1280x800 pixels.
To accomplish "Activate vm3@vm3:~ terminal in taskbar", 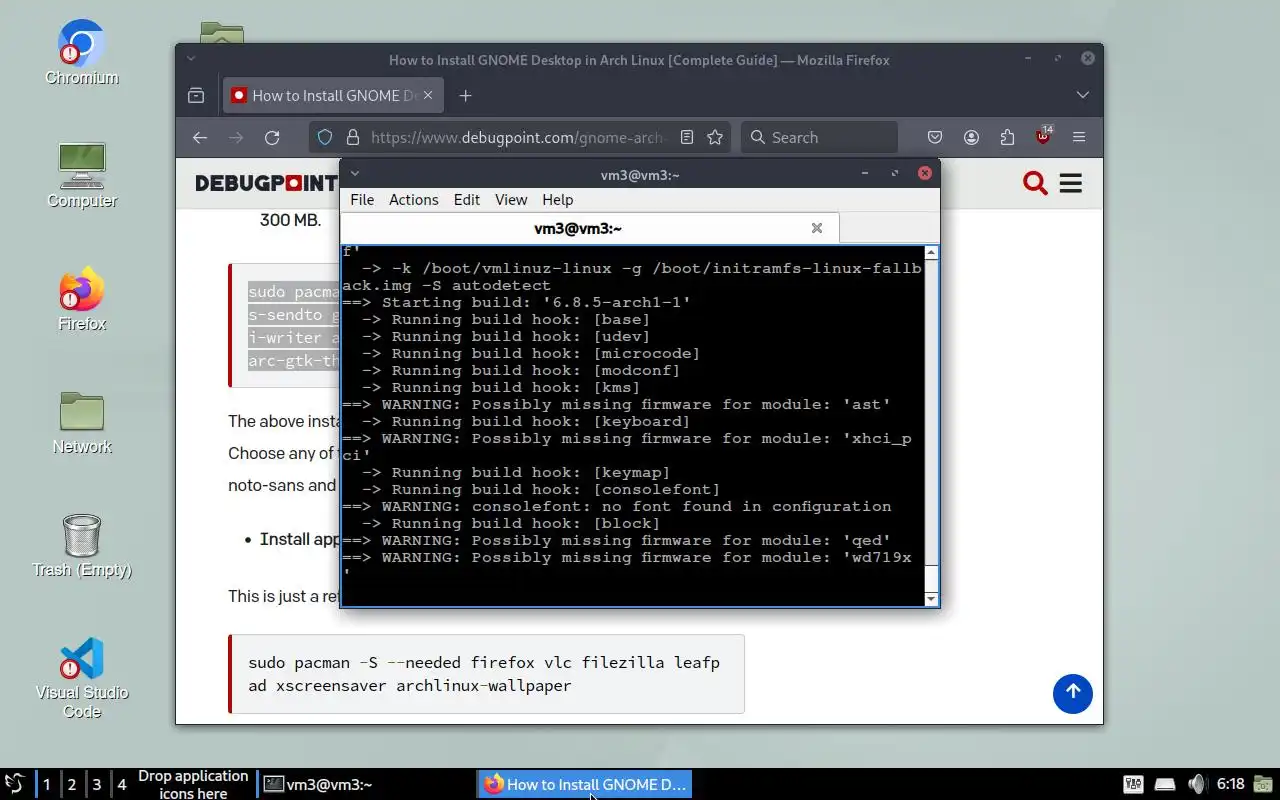I will 365,784.
